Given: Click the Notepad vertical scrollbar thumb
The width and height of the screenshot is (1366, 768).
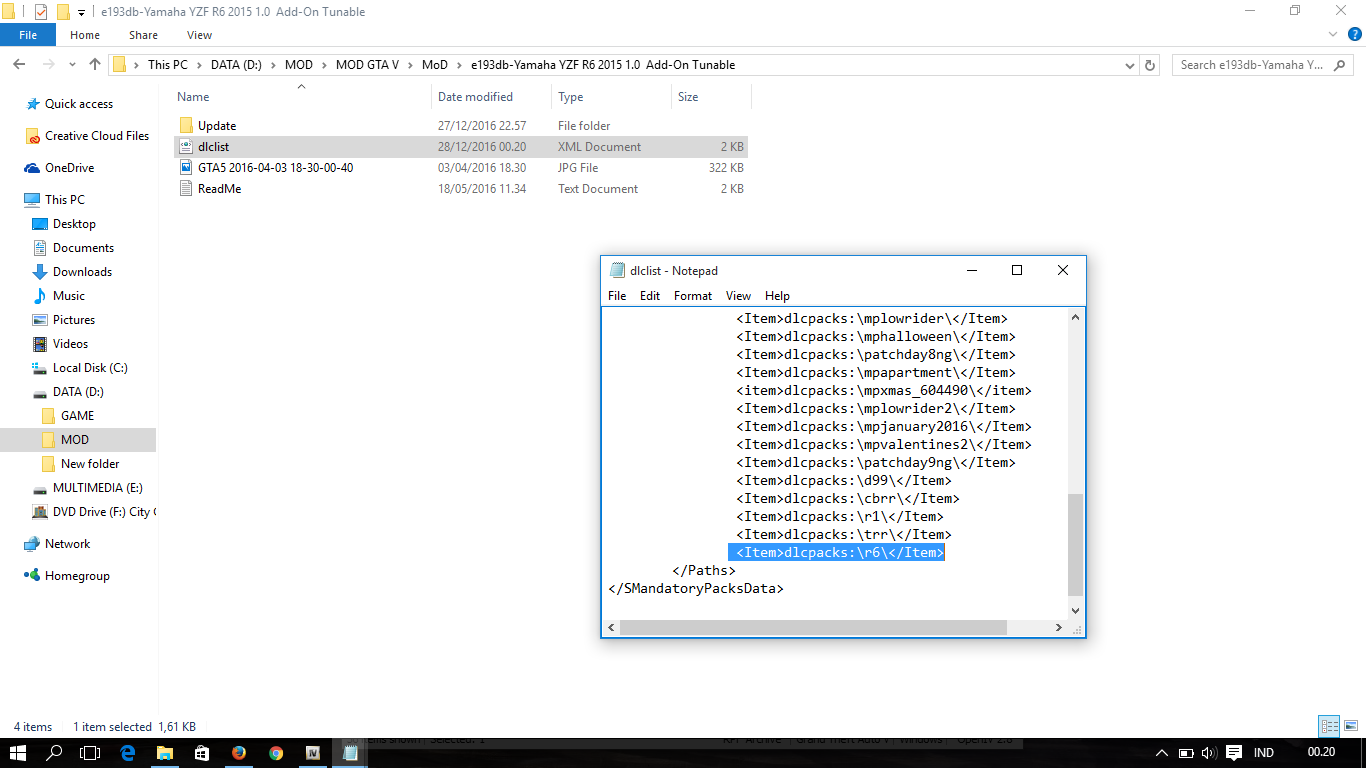Looking at the screenshot, I should pyautogui.click(x=1076, y=545).
